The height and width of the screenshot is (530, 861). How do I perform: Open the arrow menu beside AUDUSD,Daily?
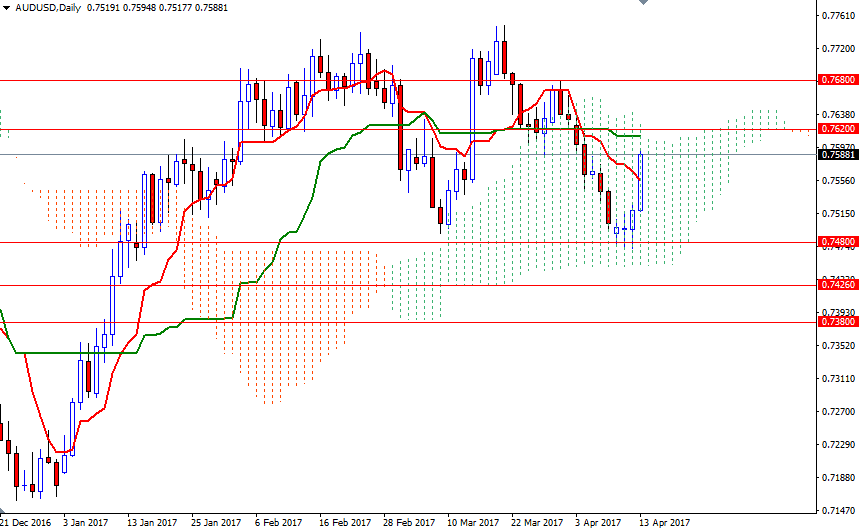pyautogui.click(x=7, y=8)
